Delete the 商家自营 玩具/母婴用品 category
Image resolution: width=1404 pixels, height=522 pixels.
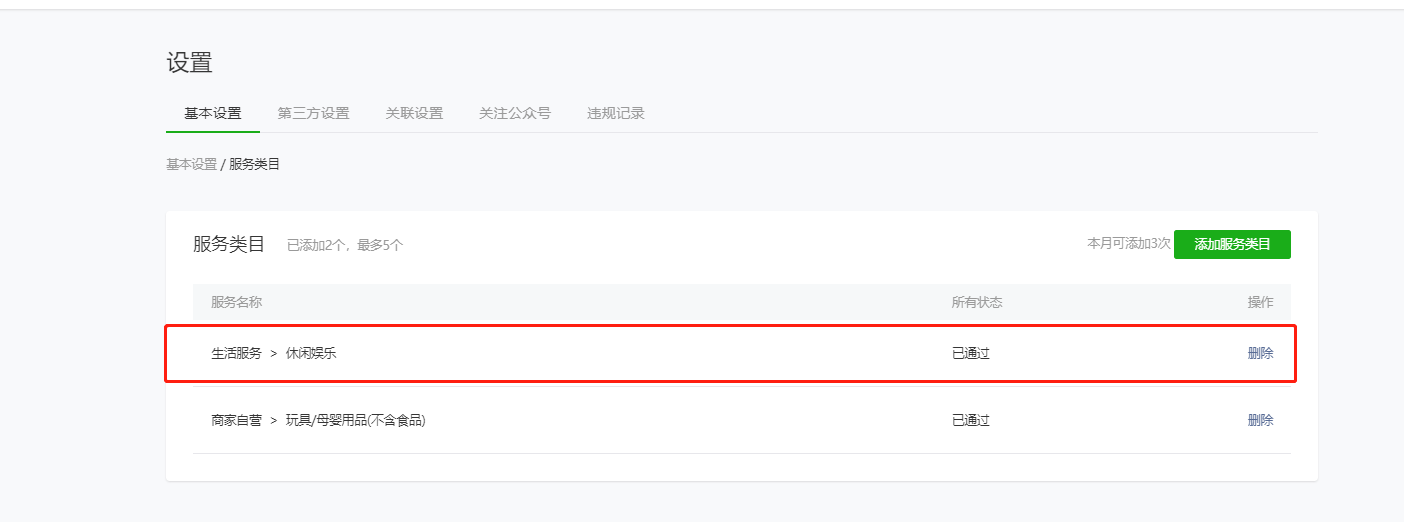pos(1260,420)
